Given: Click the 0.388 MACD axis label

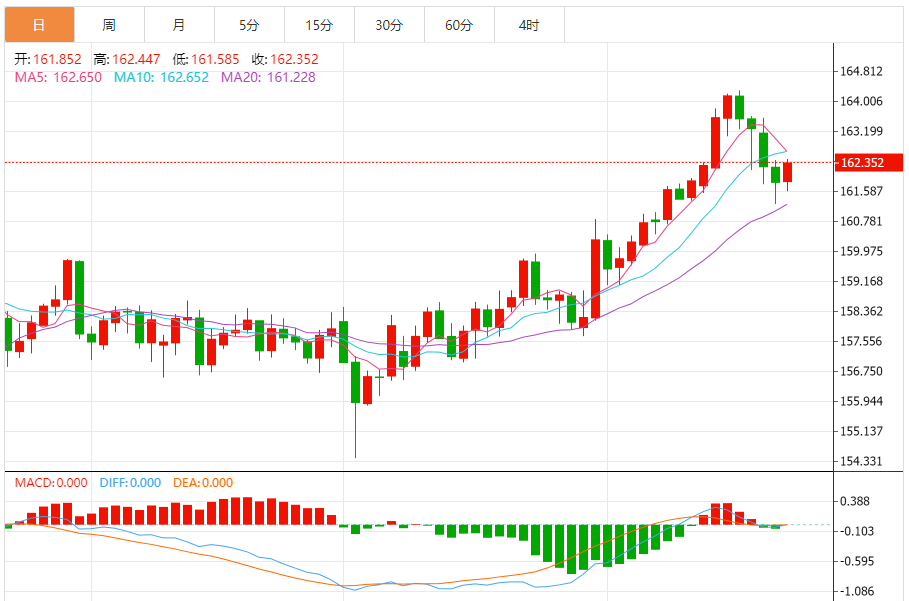Looking at the screenshot, I should (855, 501).
